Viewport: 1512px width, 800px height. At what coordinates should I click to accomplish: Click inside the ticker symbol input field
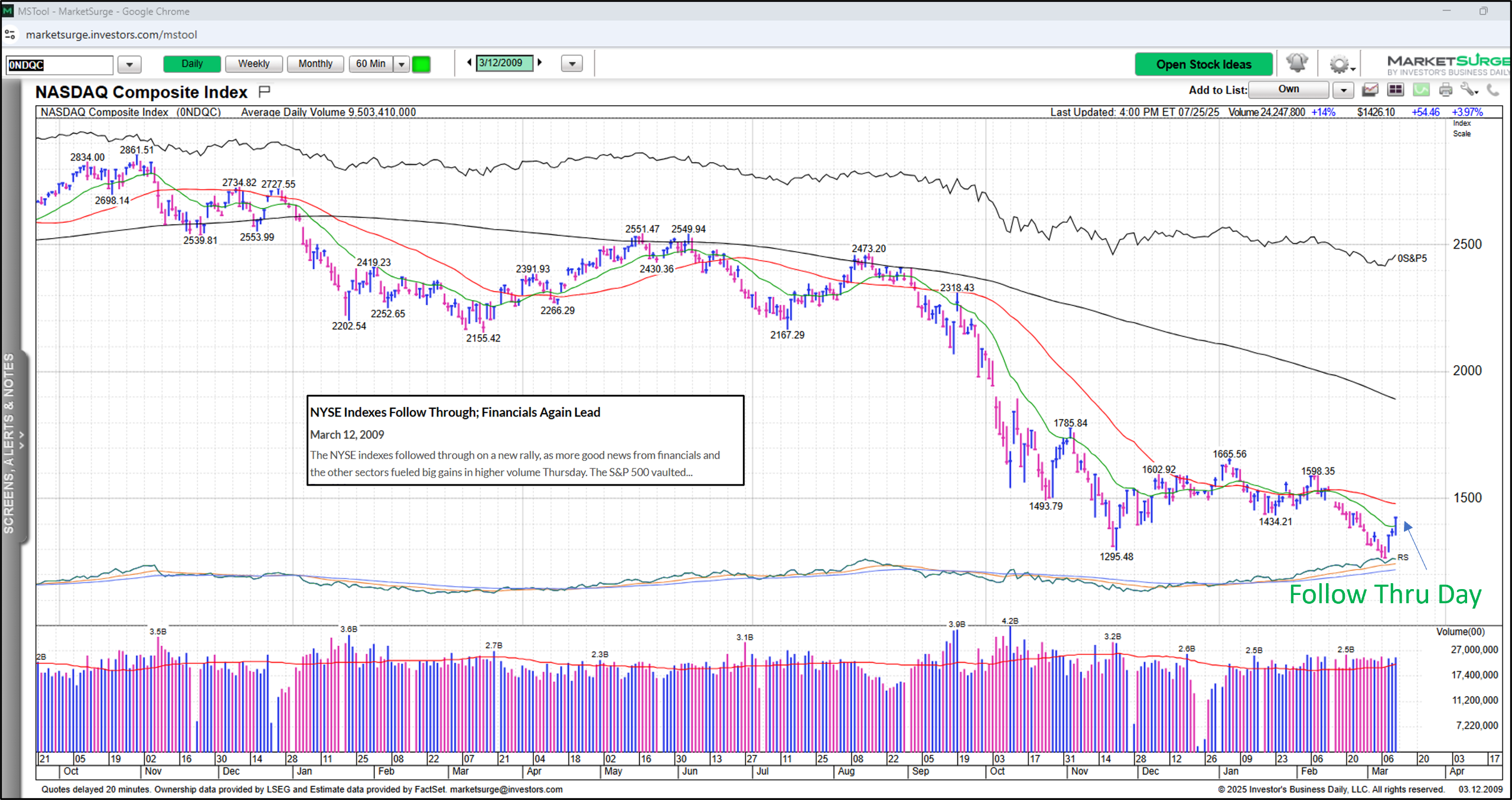coord(59,64)
